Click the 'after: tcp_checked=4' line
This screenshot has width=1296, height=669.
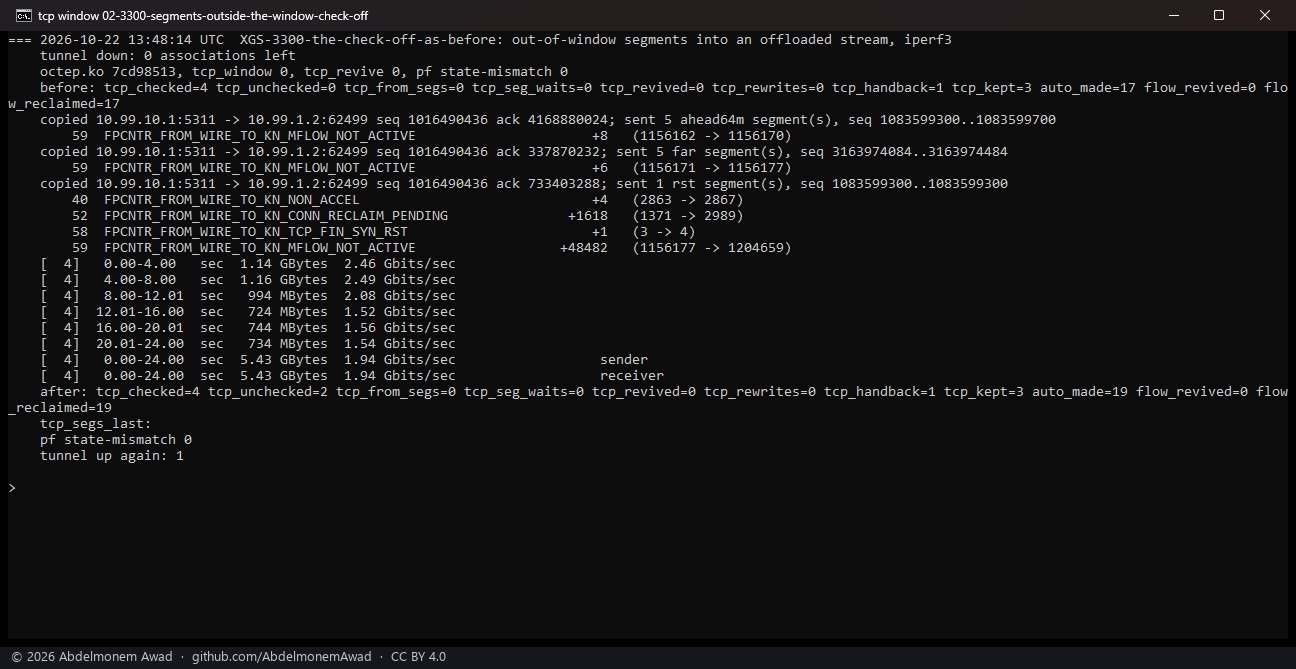[648, 400]
